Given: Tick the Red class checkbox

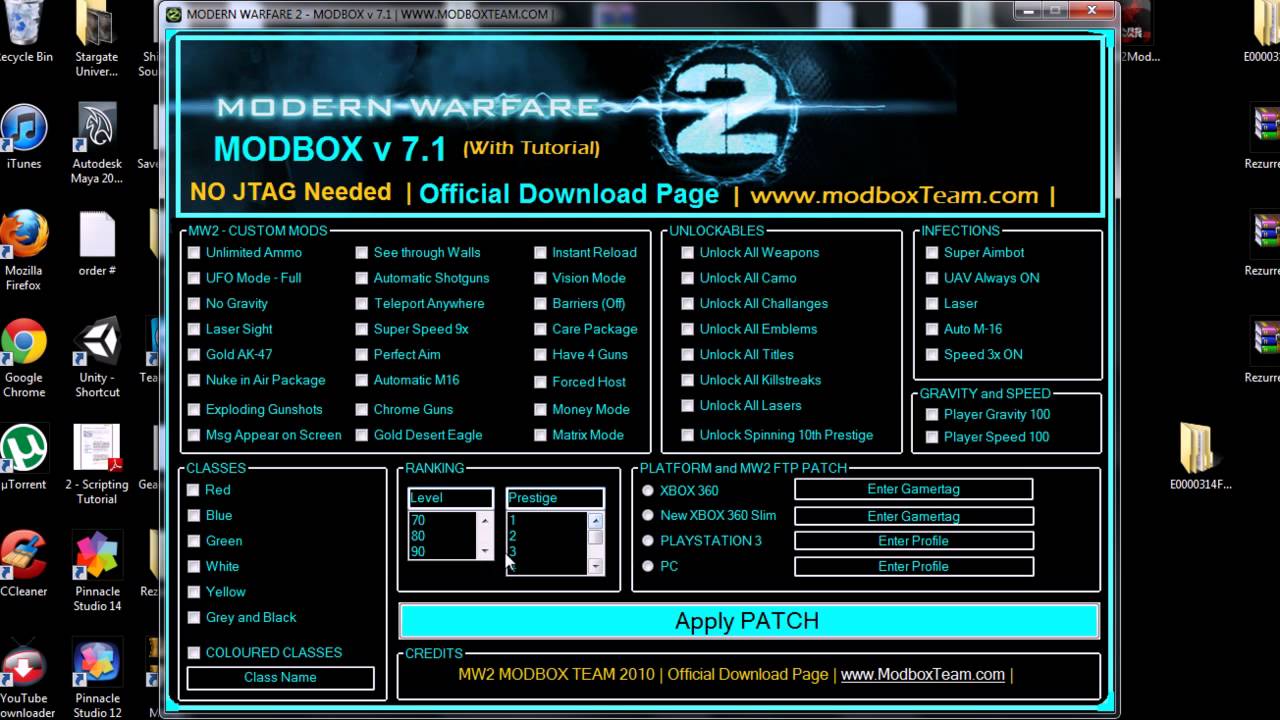Looking at the screenshot, I should [x=193, y=490].
